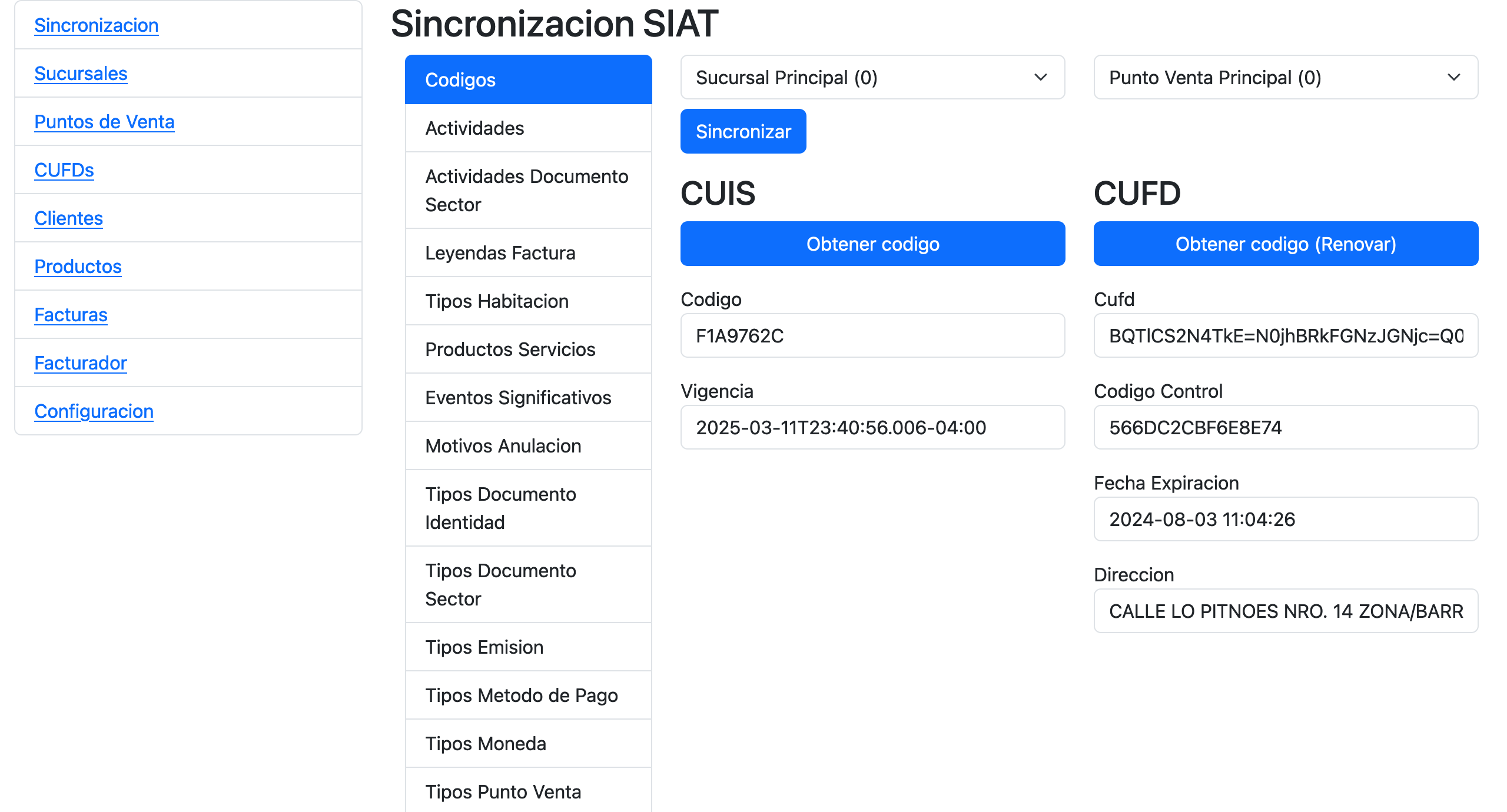This screenshot has width=1507, height=812.
Task: Click the CUIS Codigo input field
Action: point(872,336)
